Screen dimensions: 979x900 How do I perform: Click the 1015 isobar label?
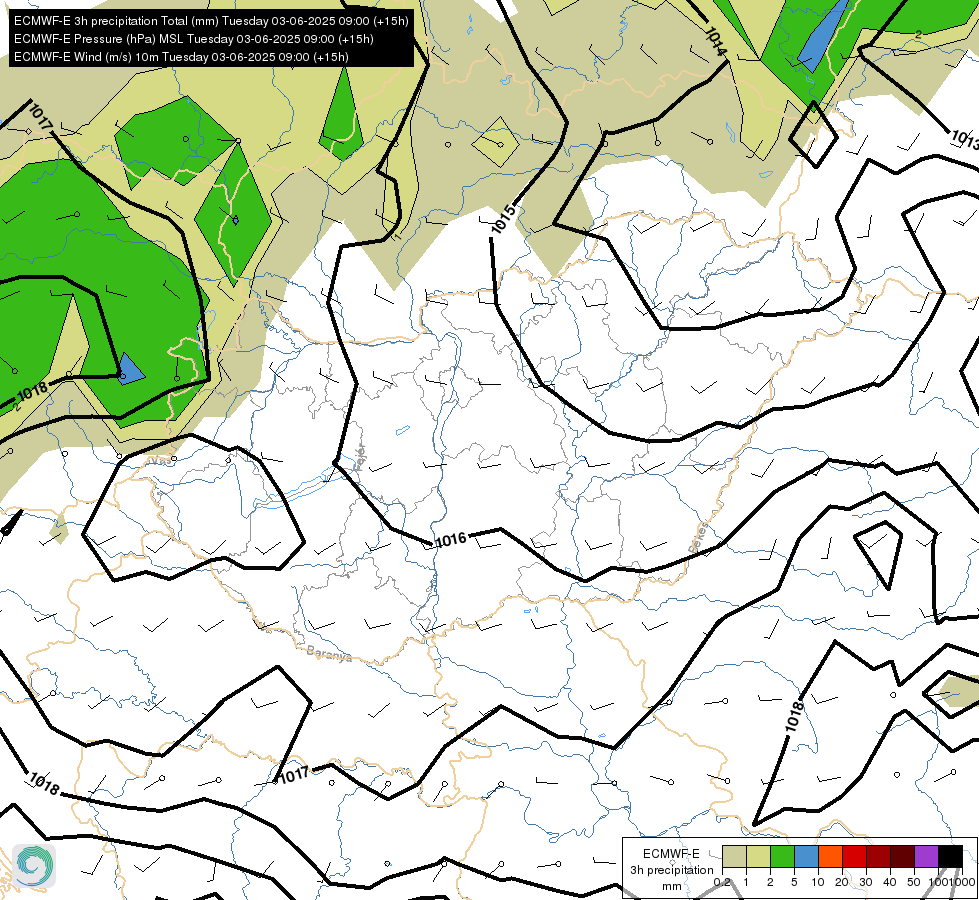tap(503, 219)
